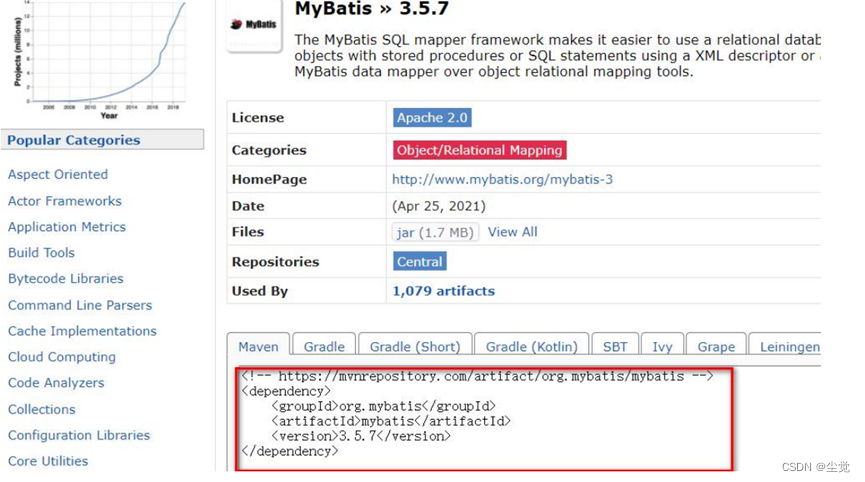Image resolution: width=865 pixels, height=482 pixels.
Task: Open the Aspect Oriented category
Action: click(x=58, y=174)
